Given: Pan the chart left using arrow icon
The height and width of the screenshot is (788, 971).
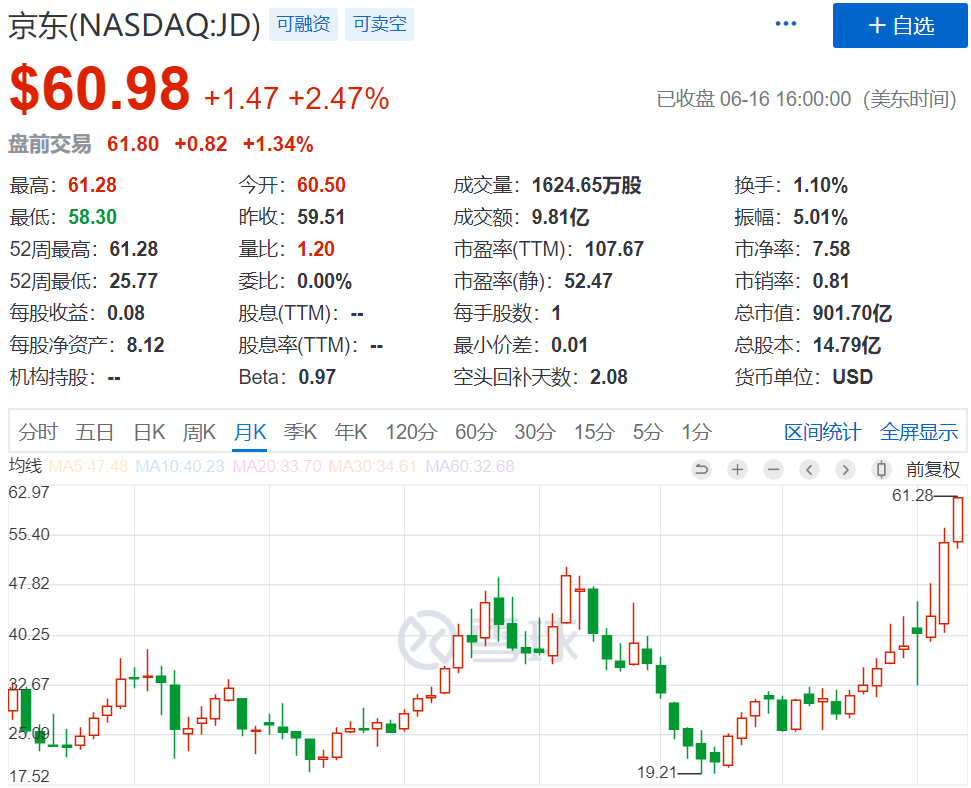Looking at the screenshot, I should click(809, 469).
